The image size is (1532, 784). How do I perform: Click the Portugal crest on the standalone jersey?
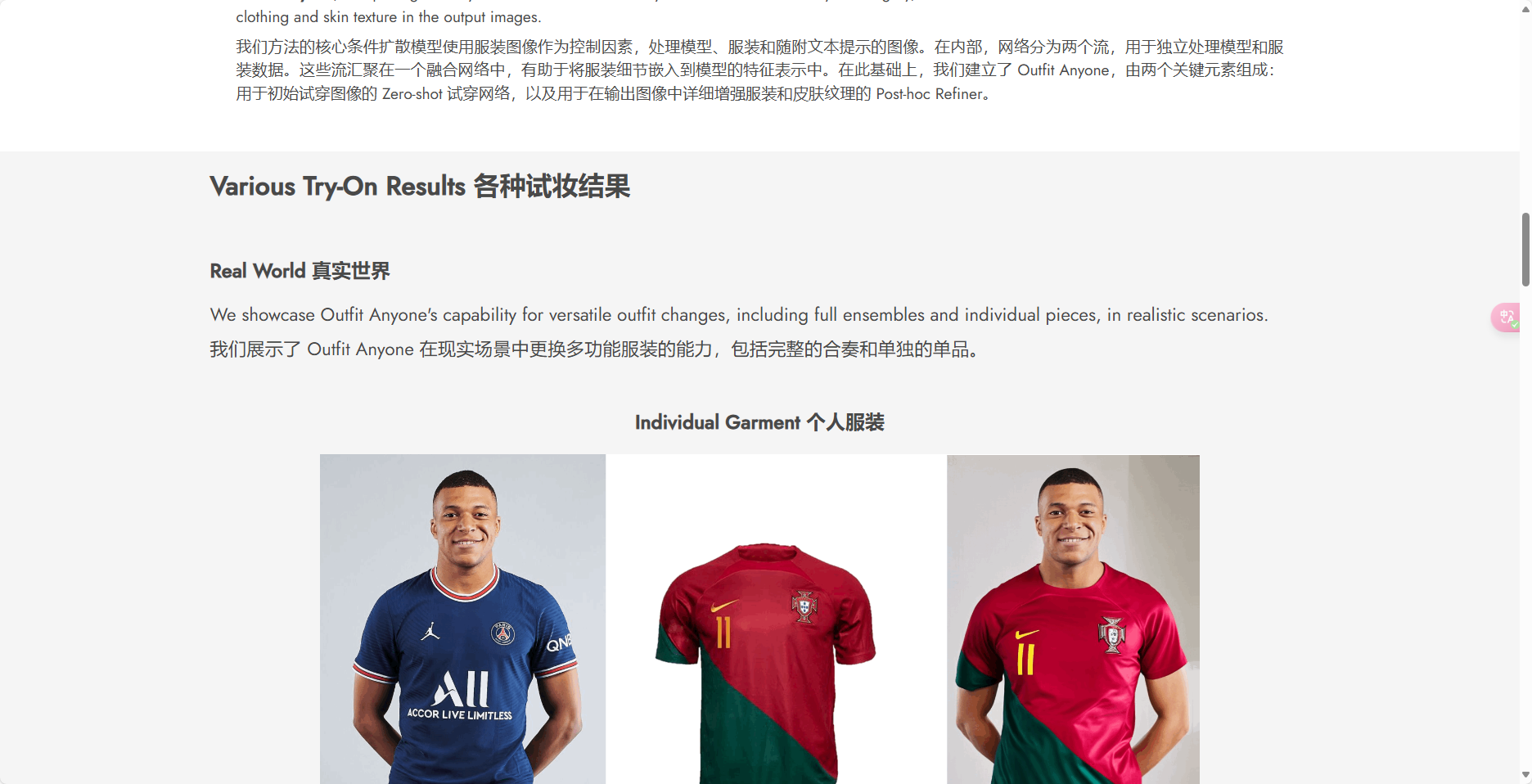(x=804, y=606)
